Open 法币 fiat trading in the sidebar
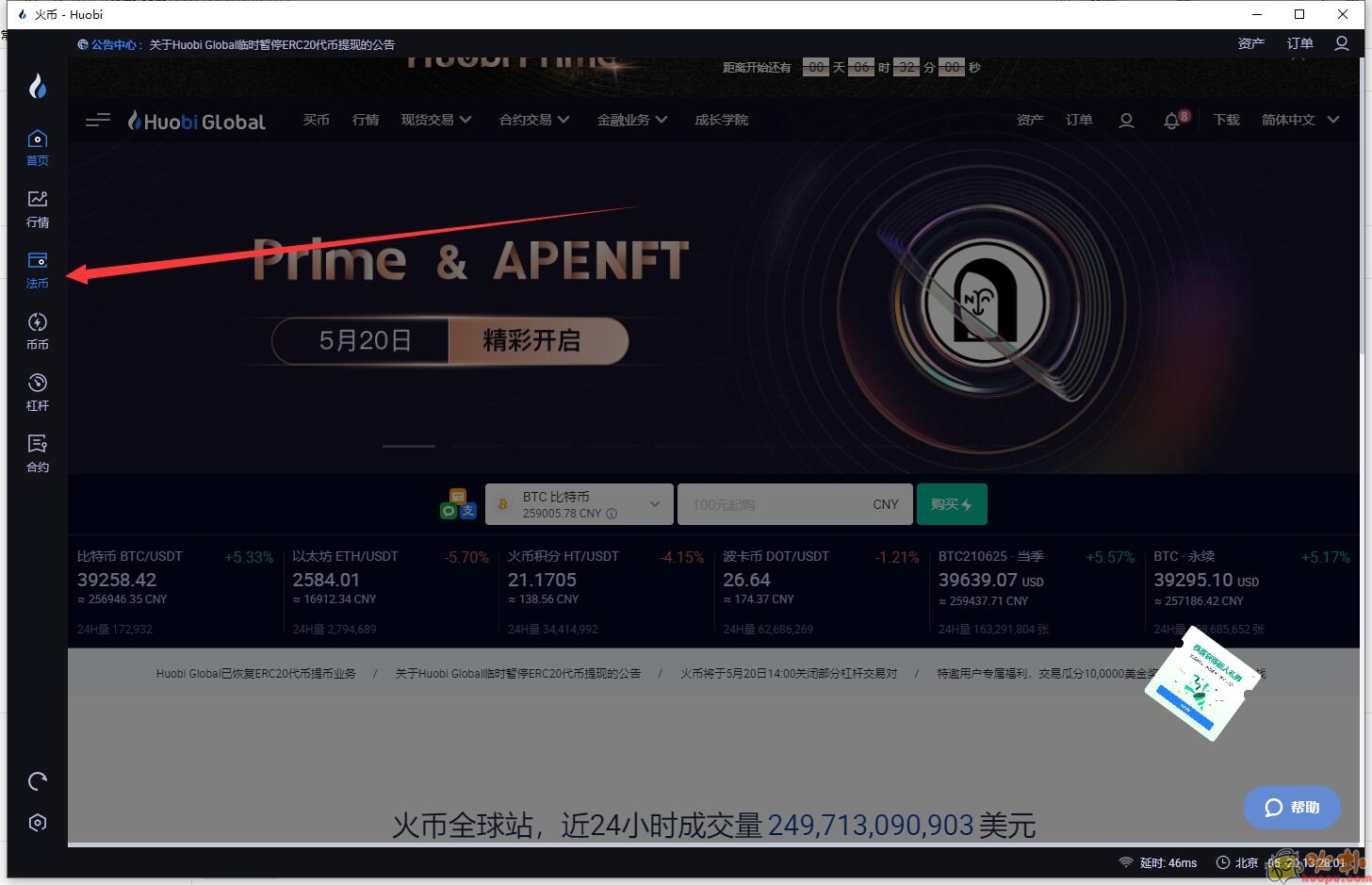 tap(38, 270)
